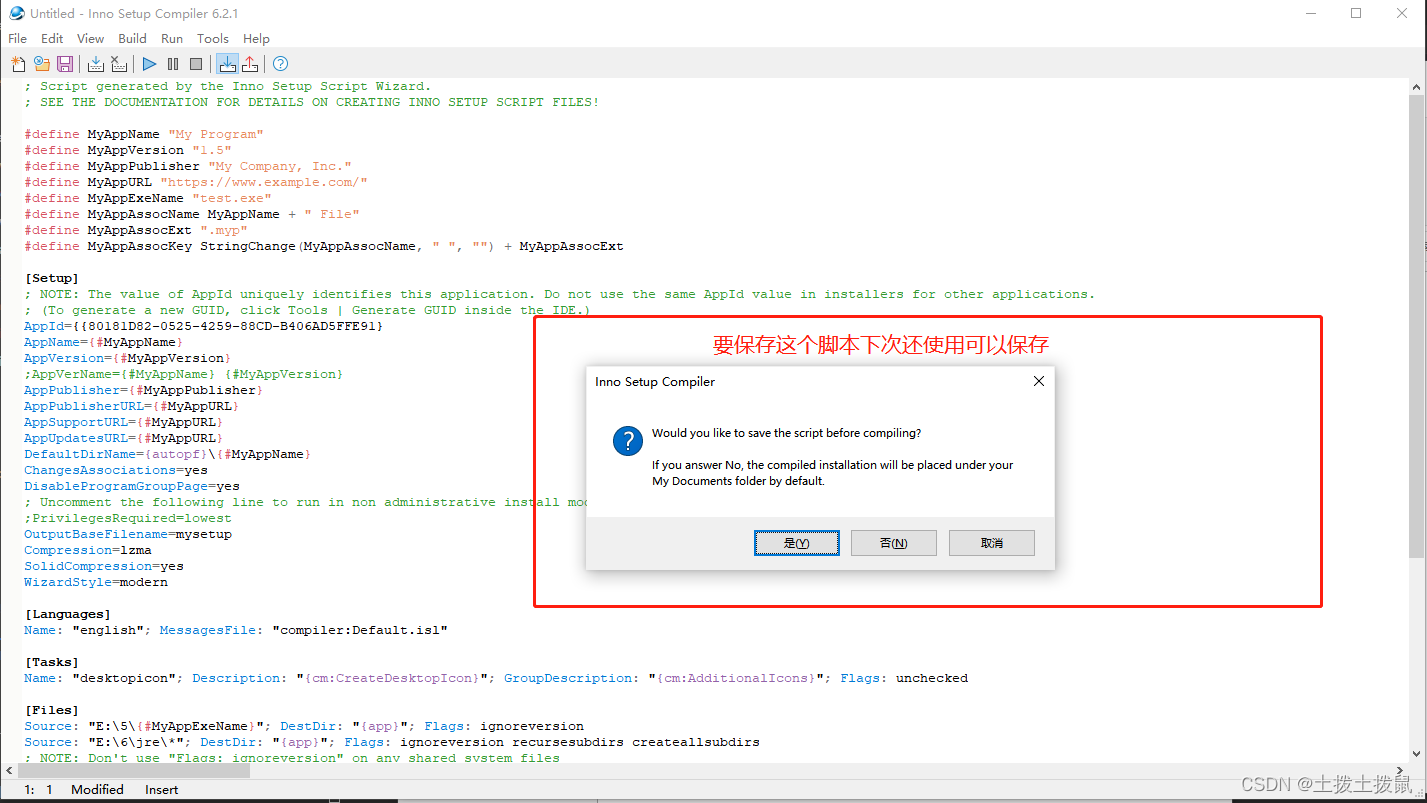This screenshot has width=1427, height=803.
Task: Click the '[Files]' section header
Action: (52, 710)
